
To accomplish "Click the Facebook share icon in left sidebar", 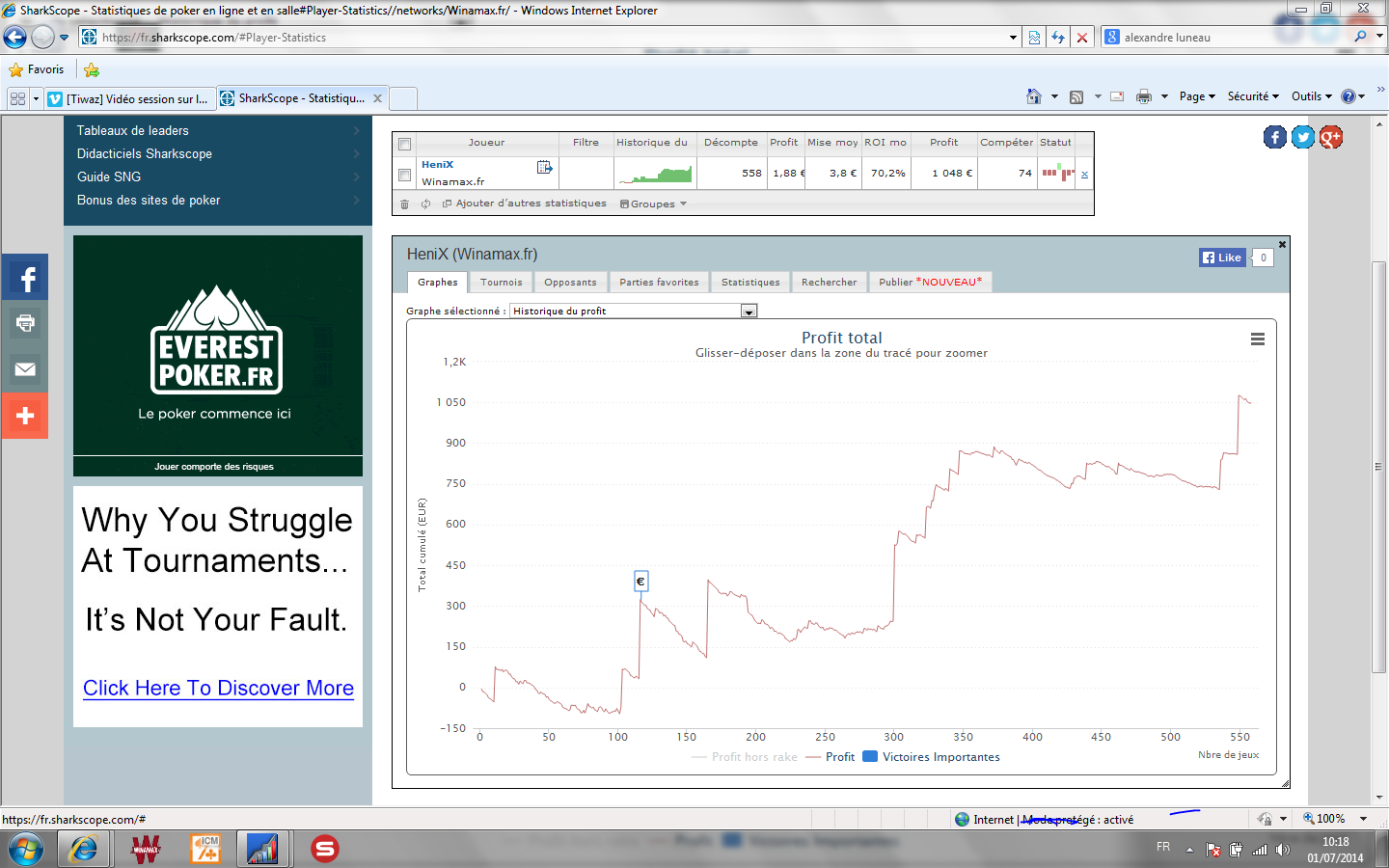I will pyautogui.click(x=25, y=279).
